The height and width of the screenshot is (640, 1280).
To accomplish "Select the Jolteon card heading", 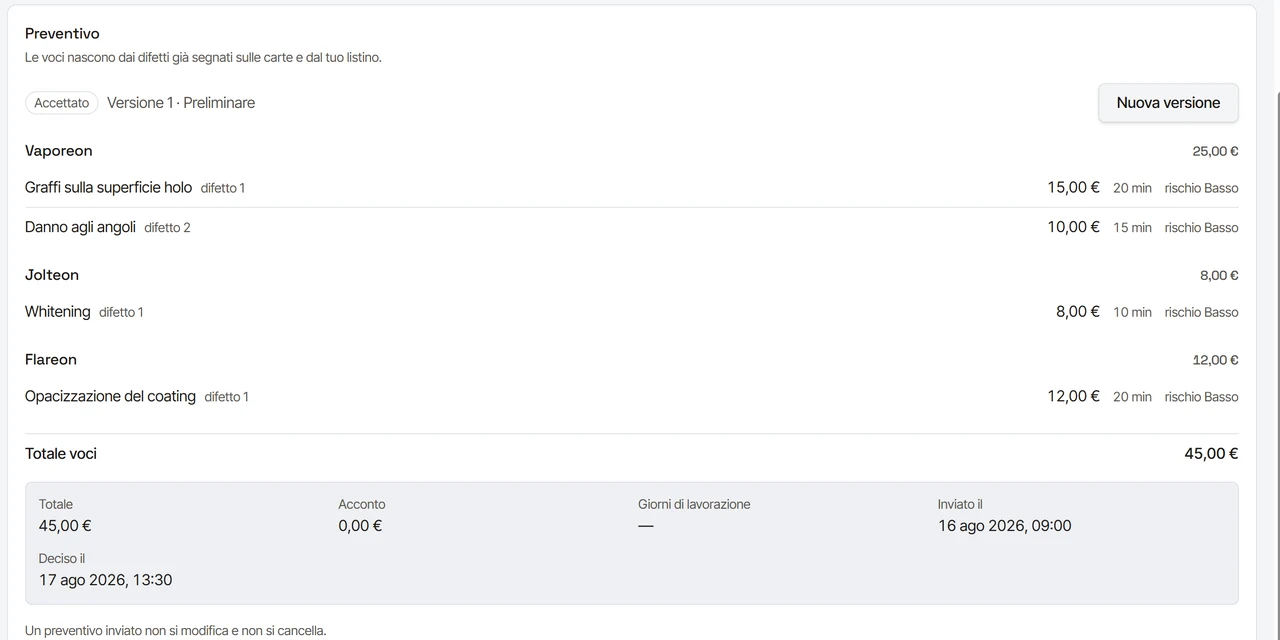I will point(52,275).
